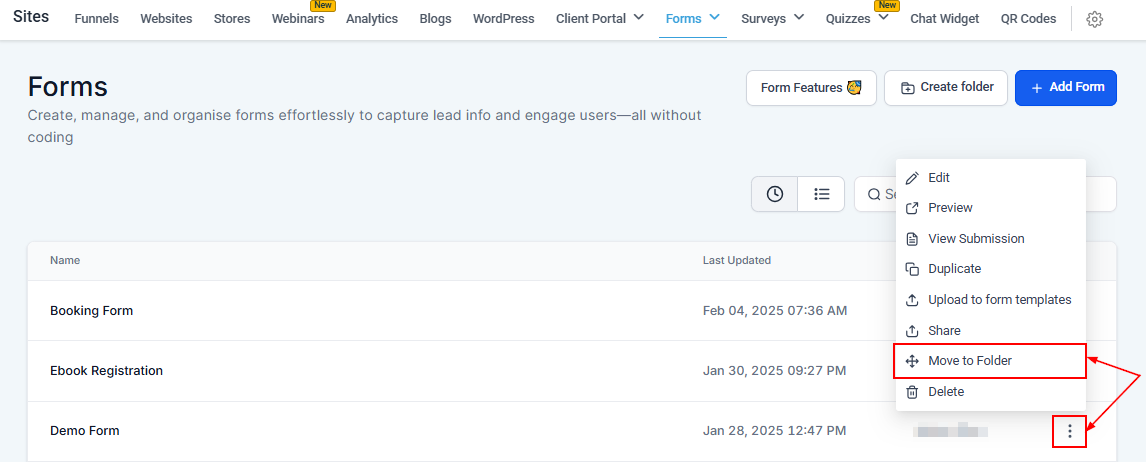Go to the Stores tab
This screenshot has width=1146, height=462.
click(232, 19)
